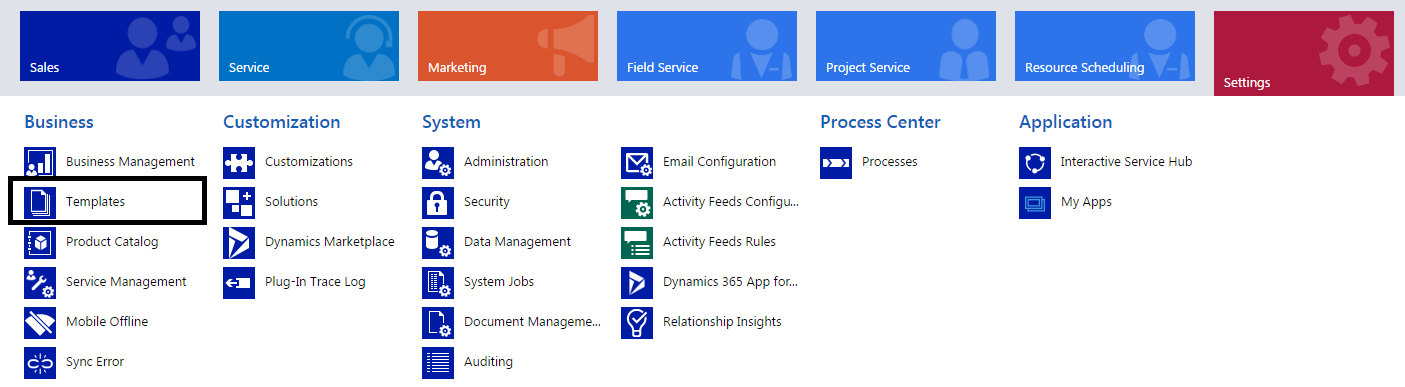The image size is (1405, 387).
Task: Click the Processes arrow icon
Action: (x=836, y=162)
